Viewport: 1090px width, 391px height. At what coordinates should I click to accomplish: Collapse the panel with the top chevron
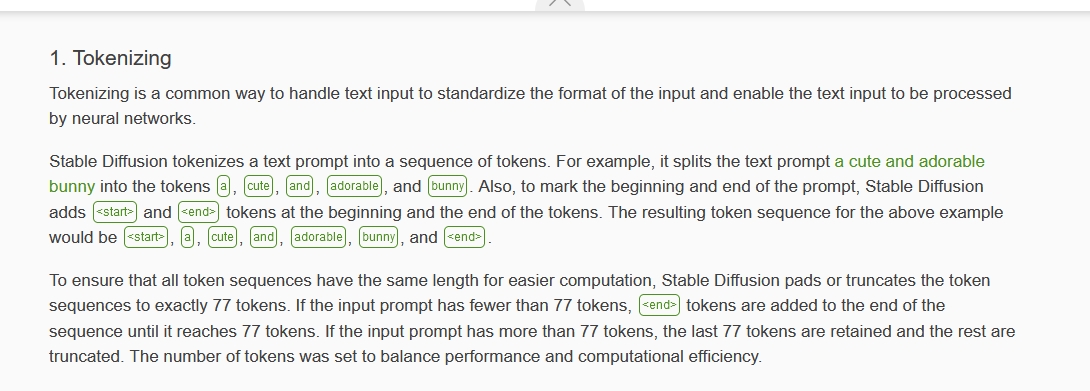[560, 3]
